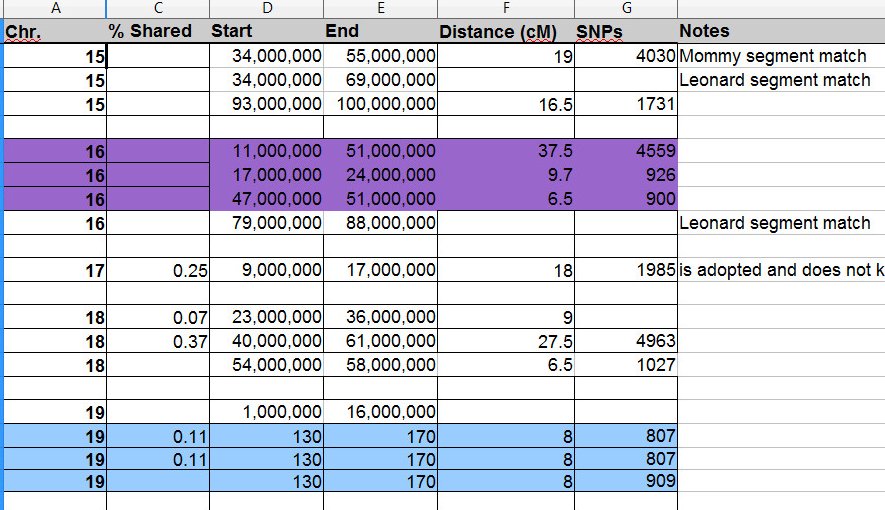Click the 'Distance (cM)' header cell
This screenshot has width=885, height=510.
tap(506, 31)
